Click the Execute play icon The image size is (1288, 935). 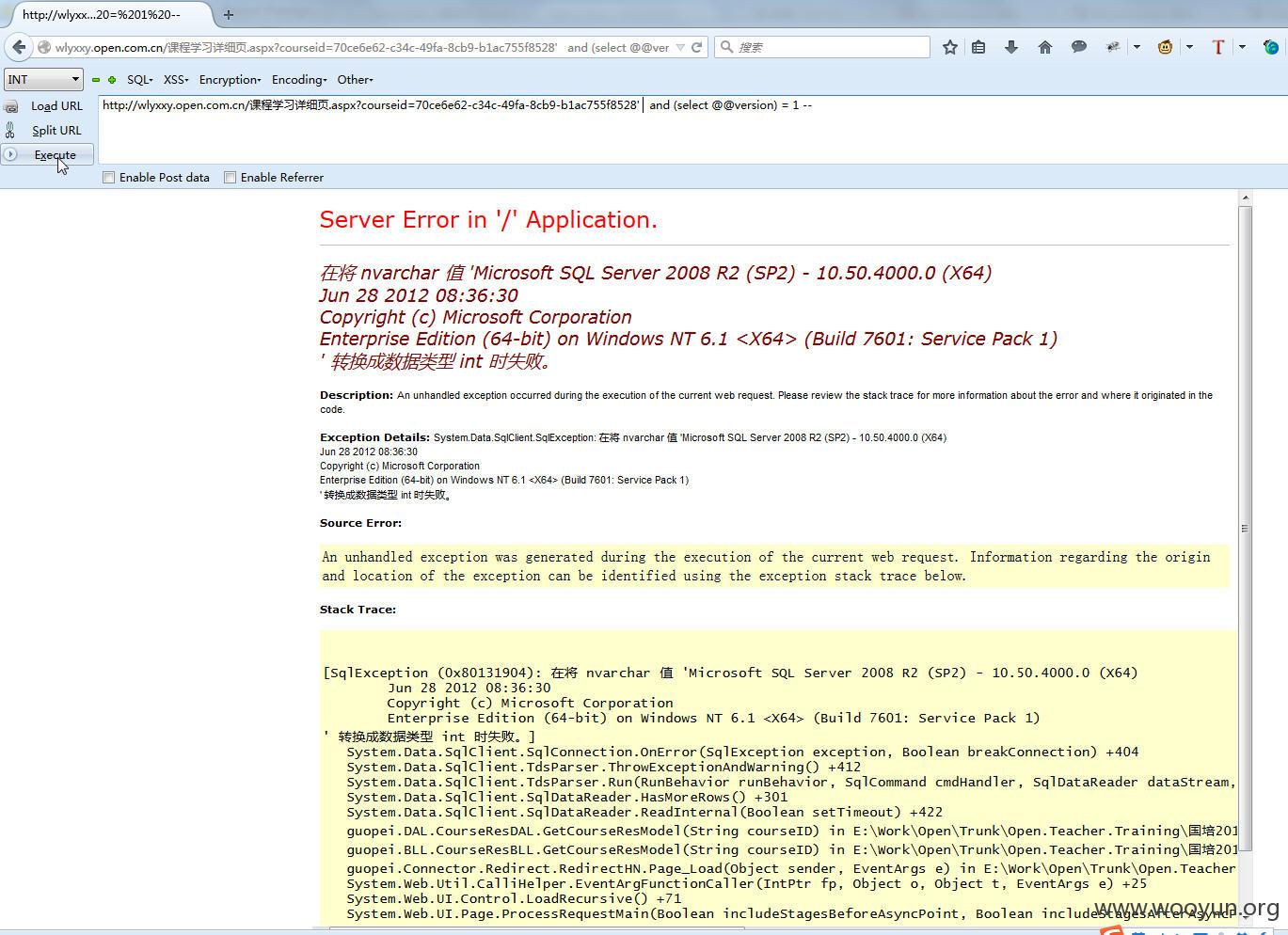[10, 154]
